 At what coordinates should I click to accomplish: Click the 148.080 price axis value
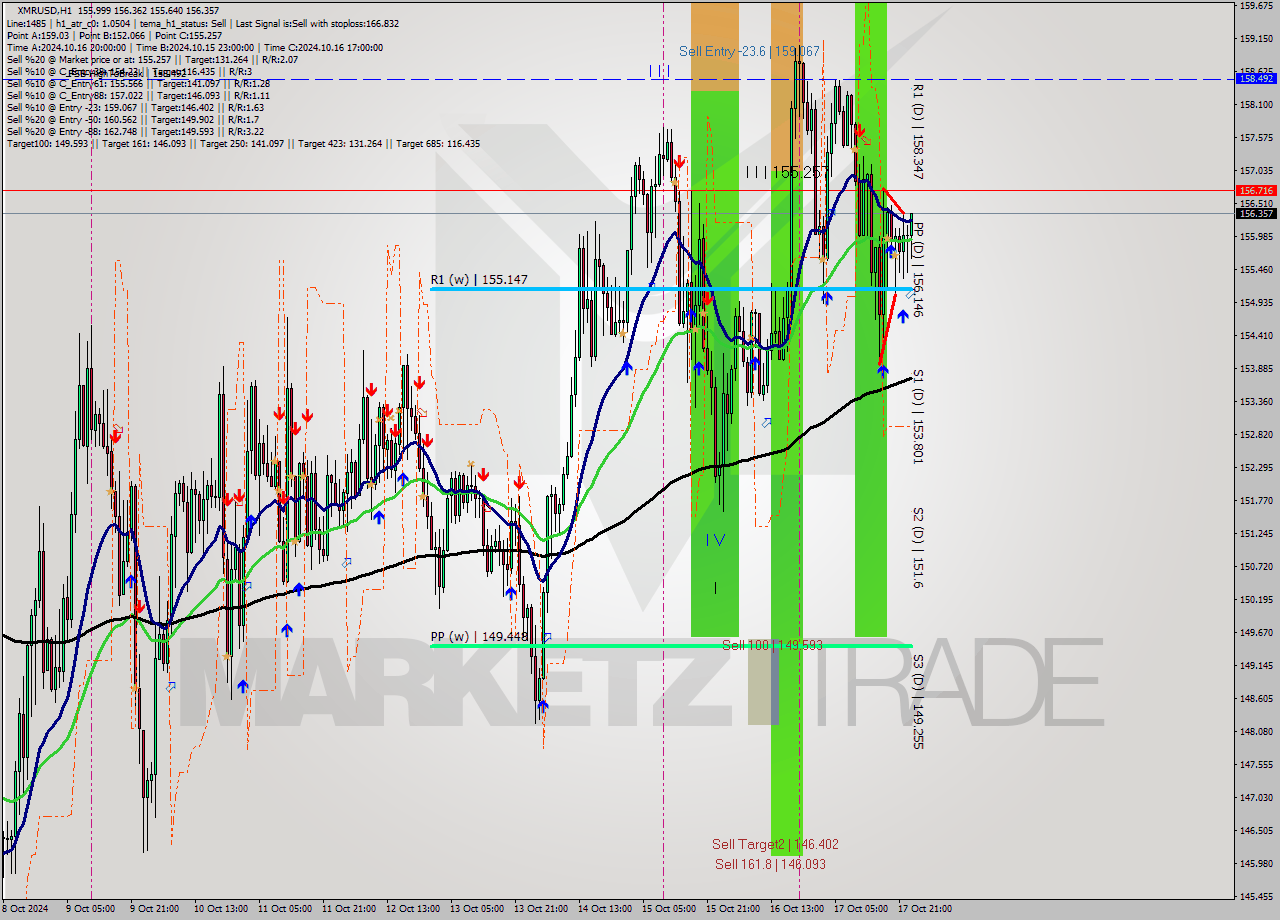coord(1256,731)
